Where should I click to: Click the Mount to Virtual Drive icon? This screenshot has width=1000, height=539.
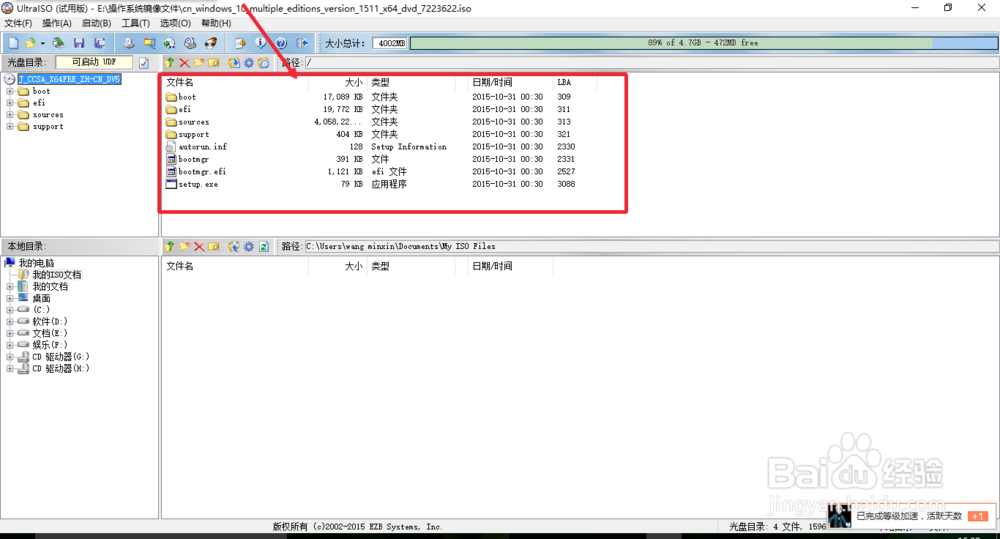190,43
